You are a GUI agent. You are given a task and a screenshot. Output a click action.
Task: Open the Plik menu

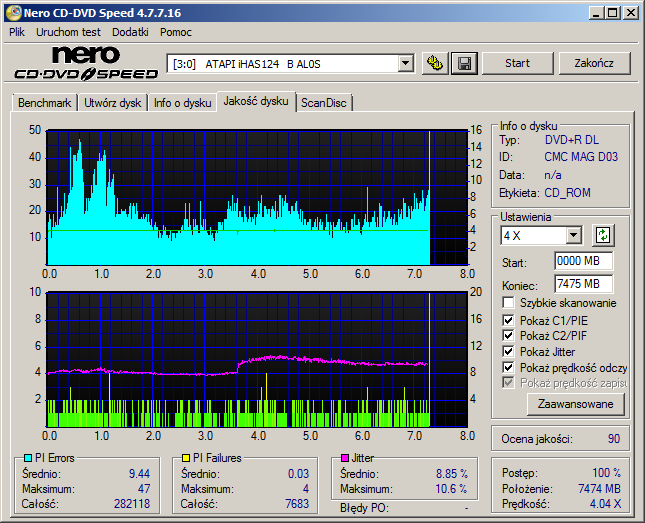coord(17,32)
